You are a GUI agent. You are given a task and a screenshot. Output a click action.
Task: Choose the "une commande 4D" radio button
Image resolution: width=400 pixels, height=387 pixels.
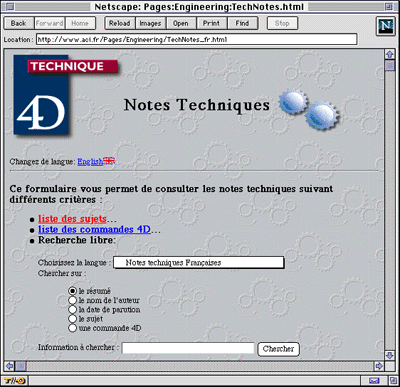tap(72, 328)
